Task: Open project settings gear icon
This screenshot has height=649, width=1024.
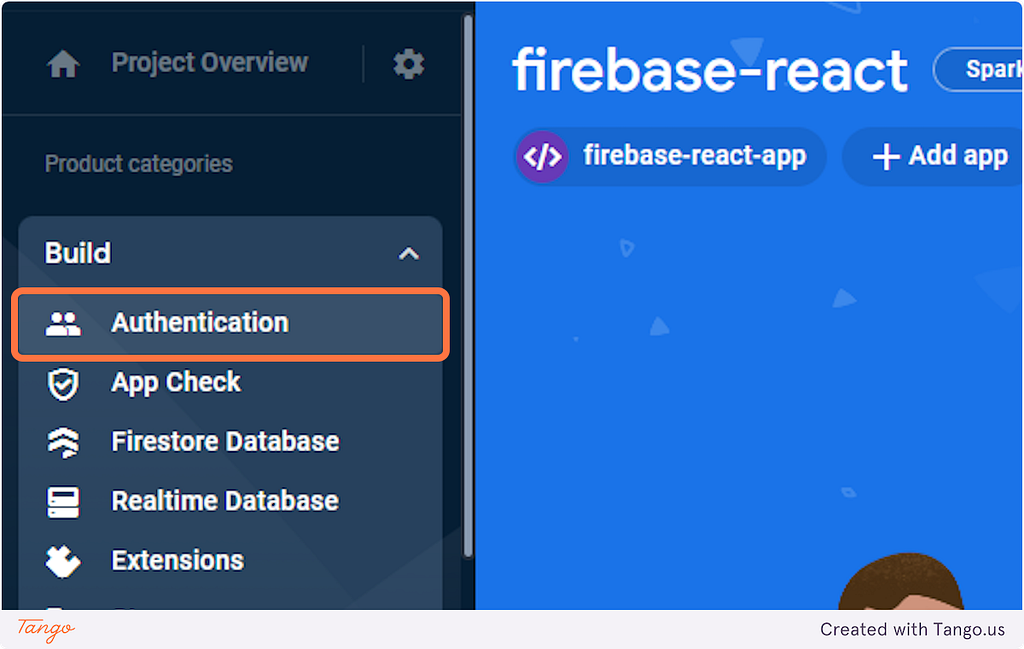Action: click(409, 64)
